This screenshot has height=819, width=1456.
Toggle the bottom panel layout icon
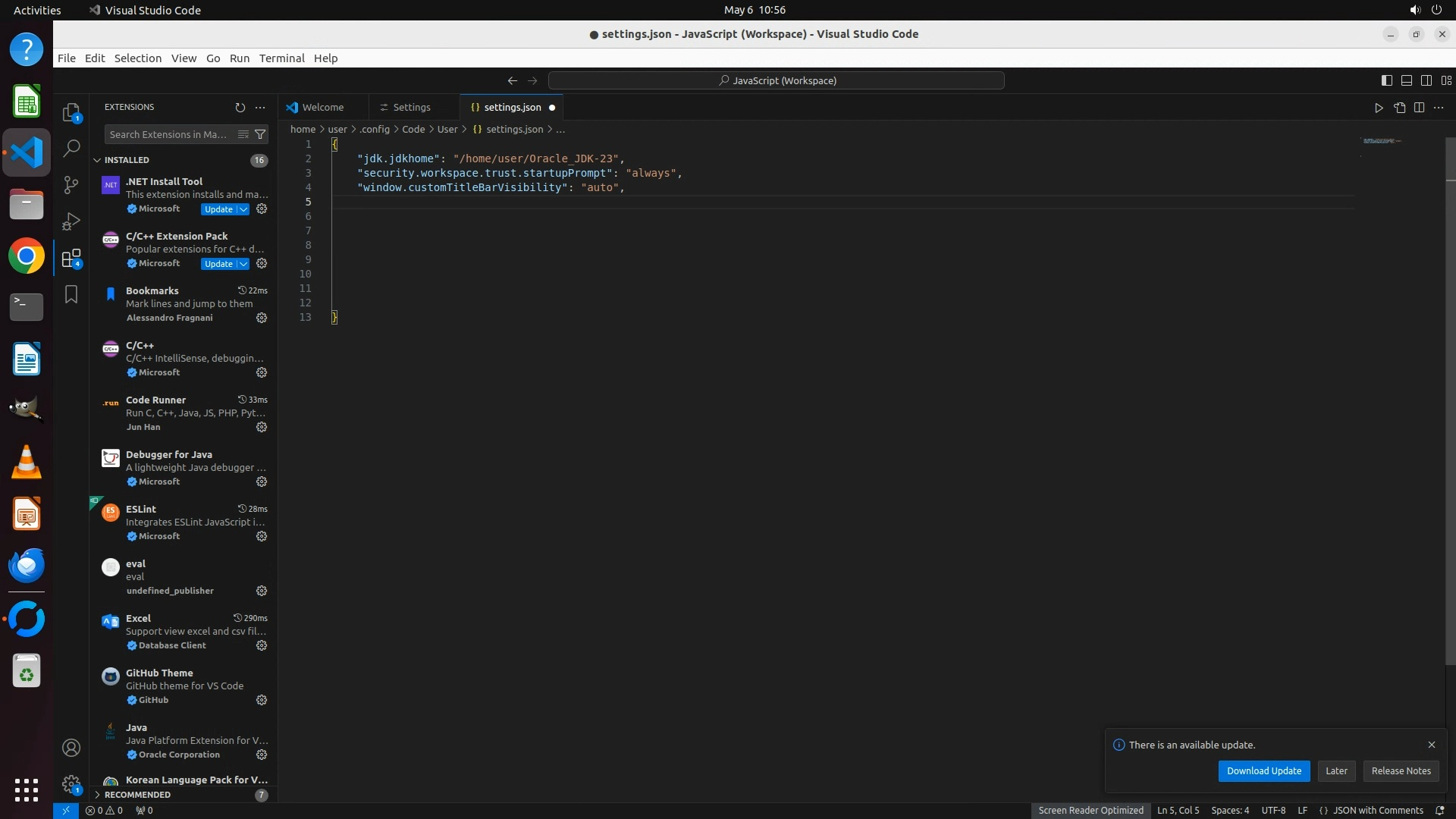click(x=1406, y=80)
